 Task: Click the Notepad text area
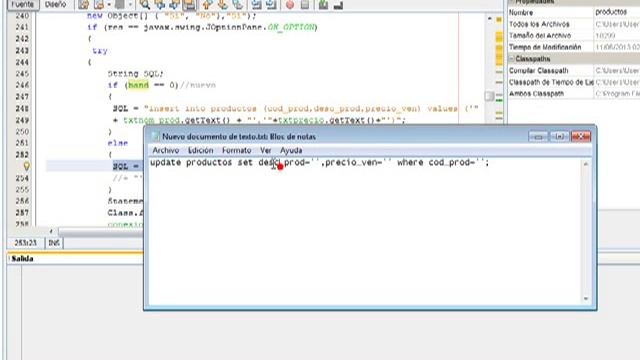click(x=364, y=231)
